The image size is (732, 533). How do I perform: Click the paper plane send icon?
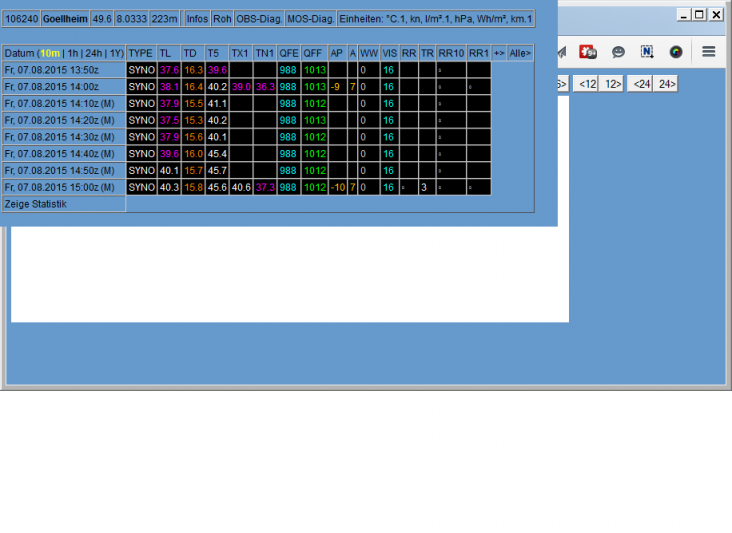563,52
